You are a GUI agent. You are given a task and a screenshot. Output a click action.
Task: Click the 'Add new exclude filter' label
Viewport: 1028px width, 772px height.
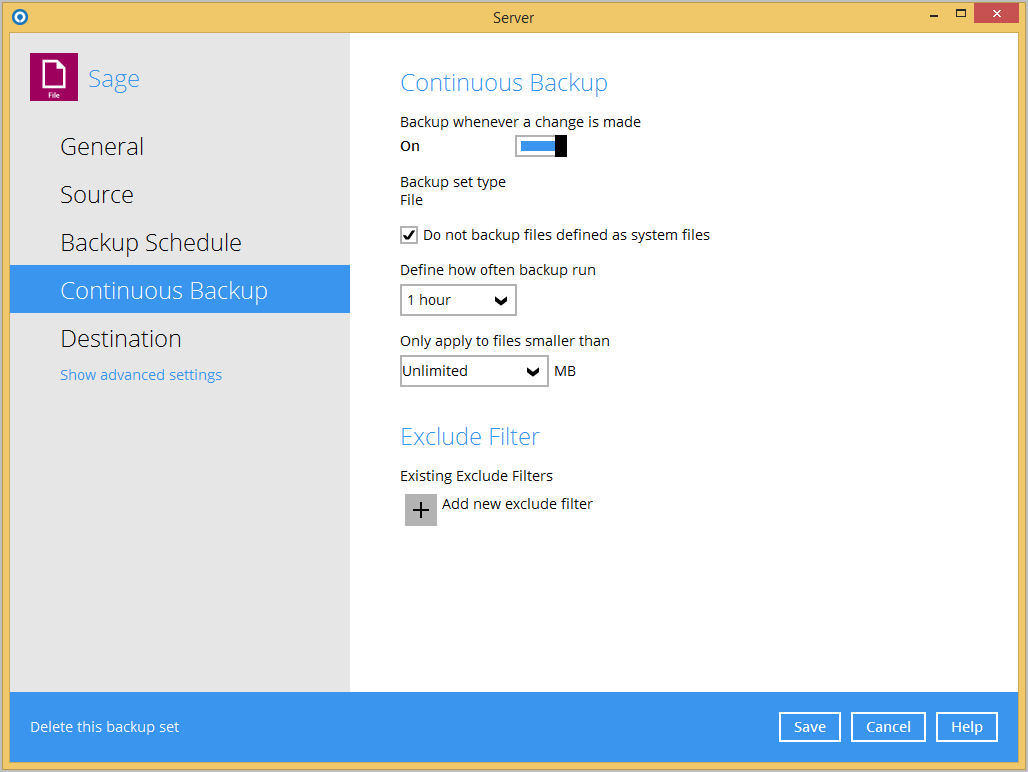(517, 504)
